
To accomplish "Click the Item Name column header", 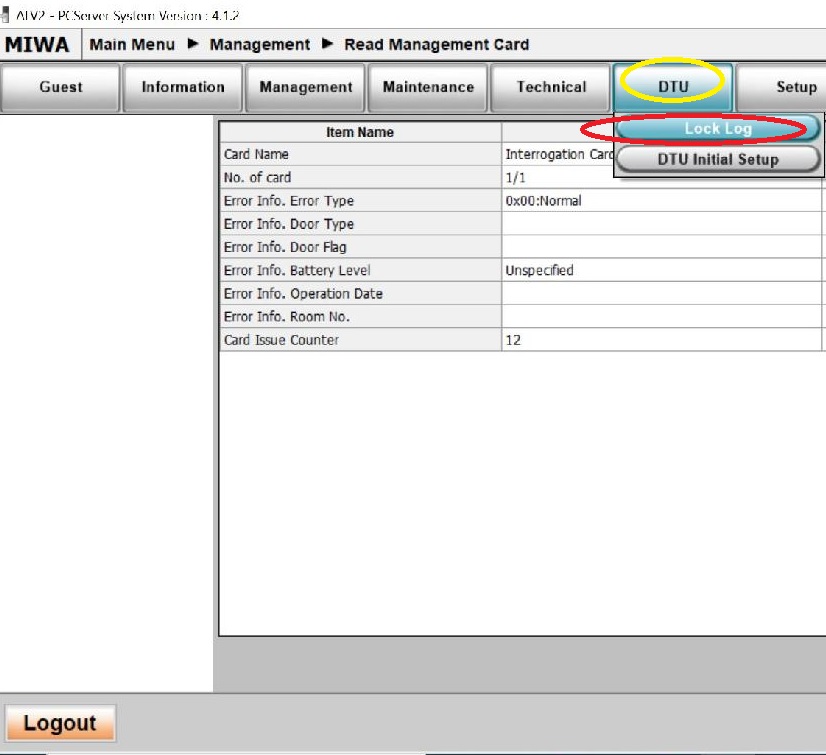I will [360, 132].
